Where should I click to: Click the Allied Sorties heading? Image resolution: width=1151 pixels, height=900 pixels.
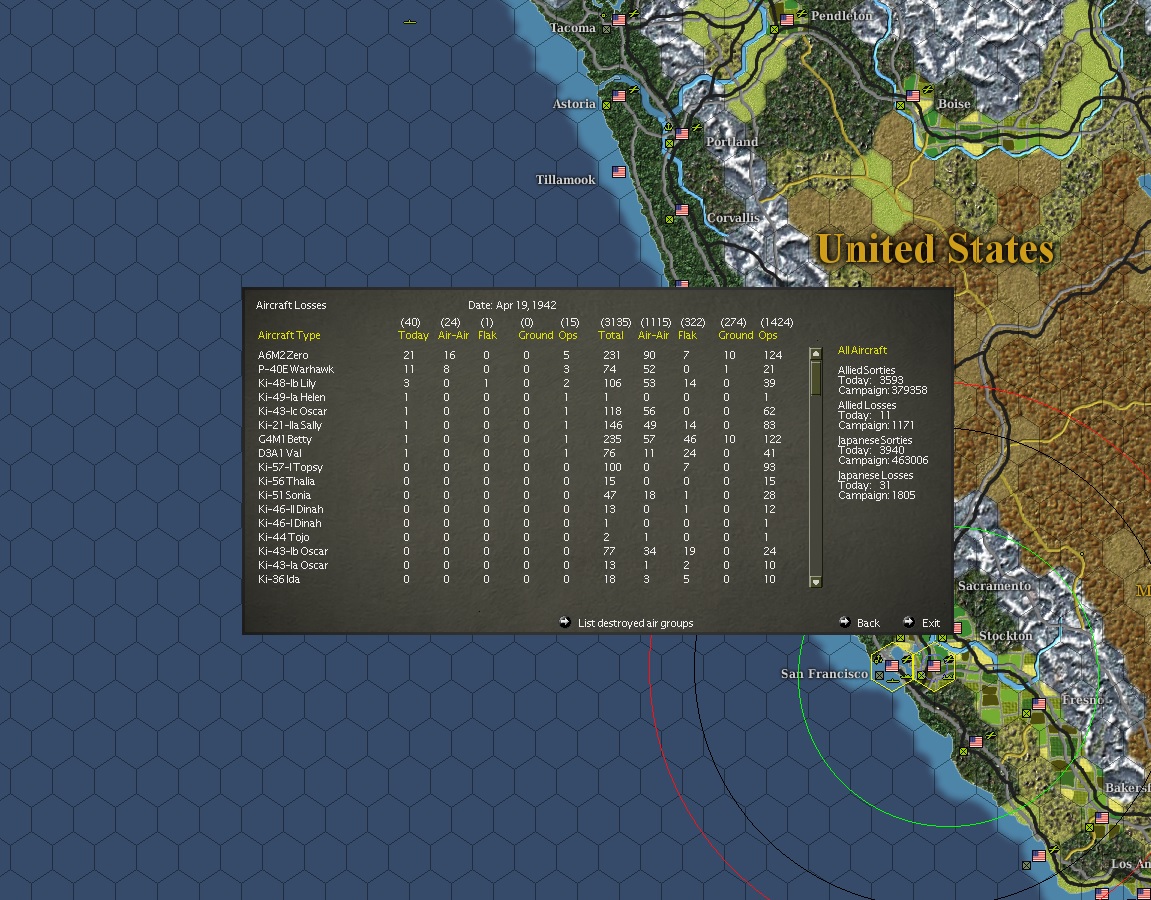coord(867,370)
